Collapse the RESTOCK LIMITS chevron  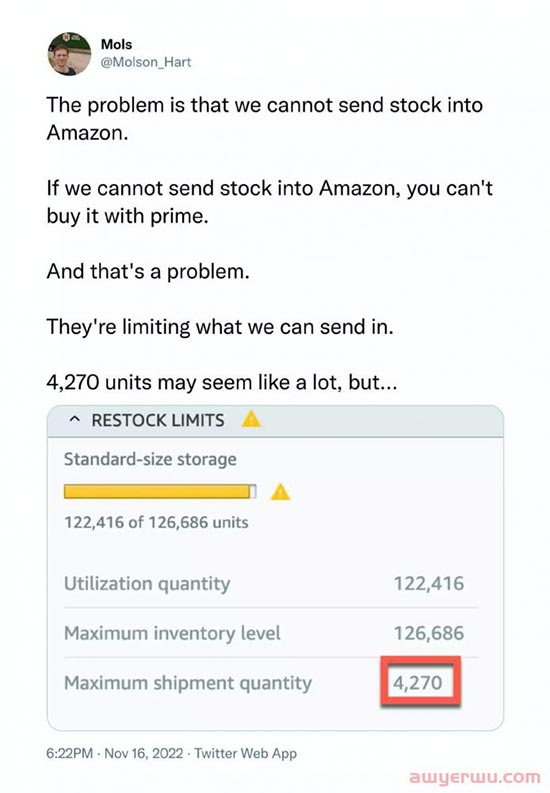pyautogui.click(x=74, y=420)
